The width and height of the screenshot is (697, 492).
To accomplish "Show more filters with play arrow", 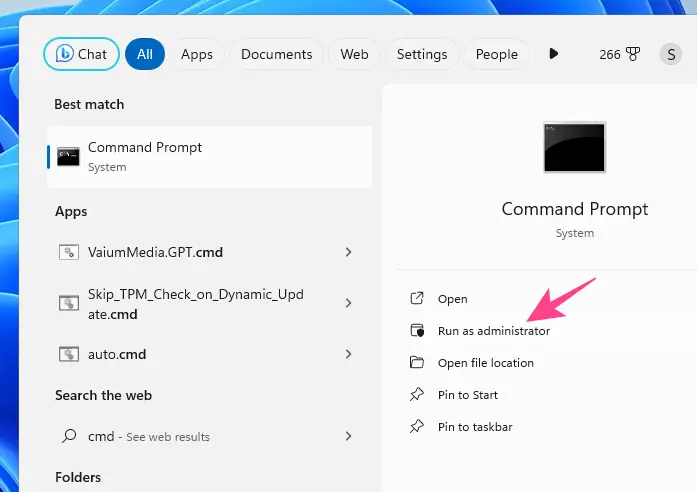I will (x=553, y=54).
